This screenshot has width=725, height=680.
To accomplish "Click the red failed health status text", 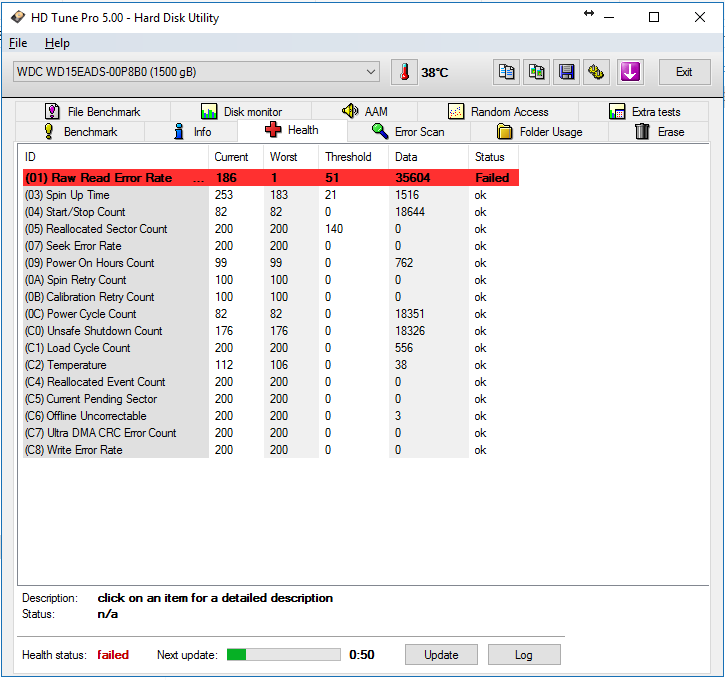I will [x=113, y=655].
